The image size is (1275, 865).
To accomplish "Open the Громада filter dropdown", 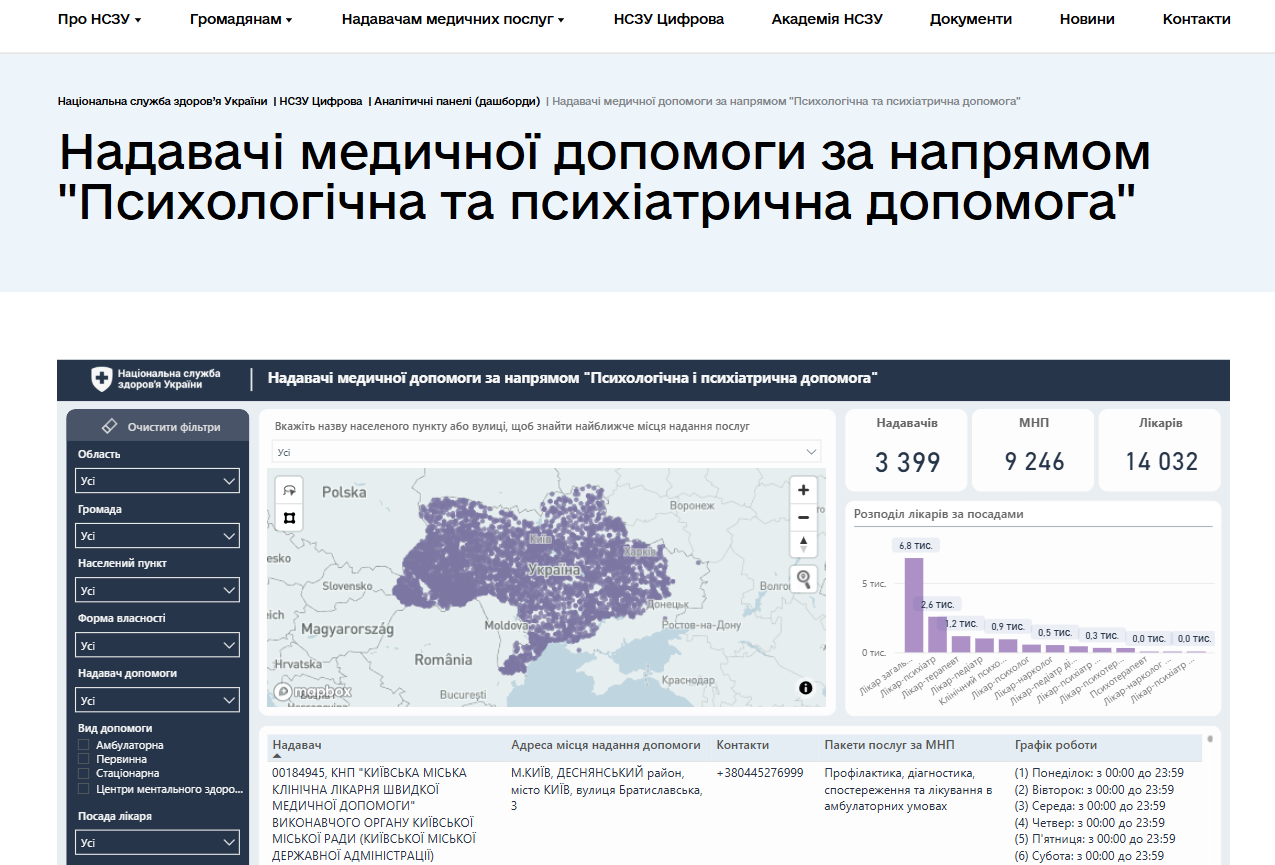I will (x=159, y=536).
